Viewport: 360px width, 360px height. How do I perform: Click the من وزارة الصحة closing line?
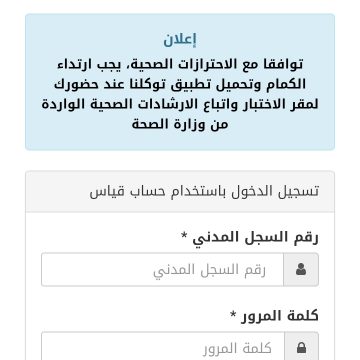coord(180,124)
